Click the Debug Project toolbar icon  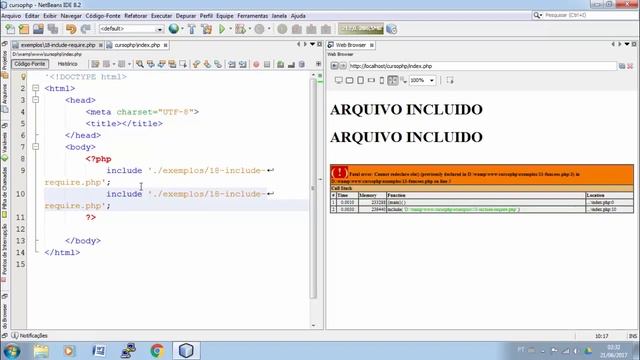tap(240, 29)
